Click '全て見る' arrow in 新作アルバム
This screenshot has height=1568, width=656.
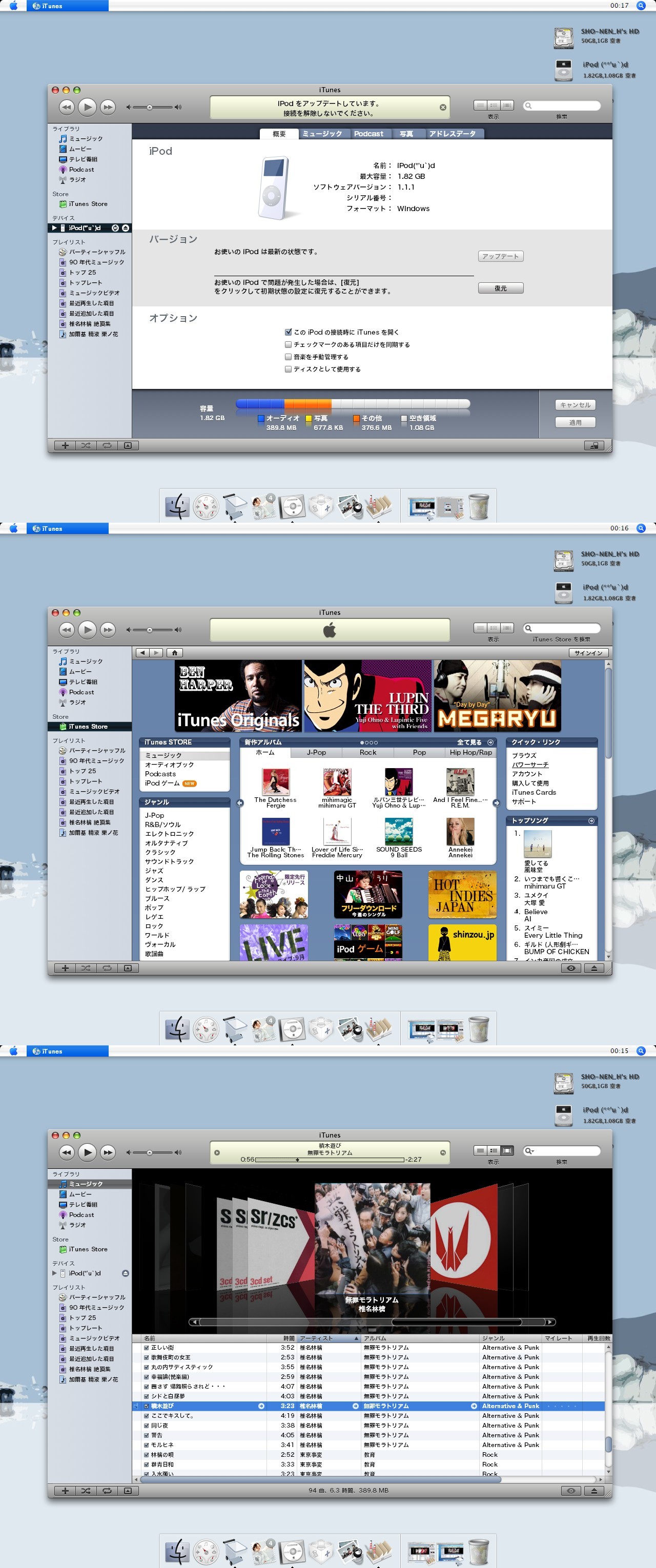490,742
